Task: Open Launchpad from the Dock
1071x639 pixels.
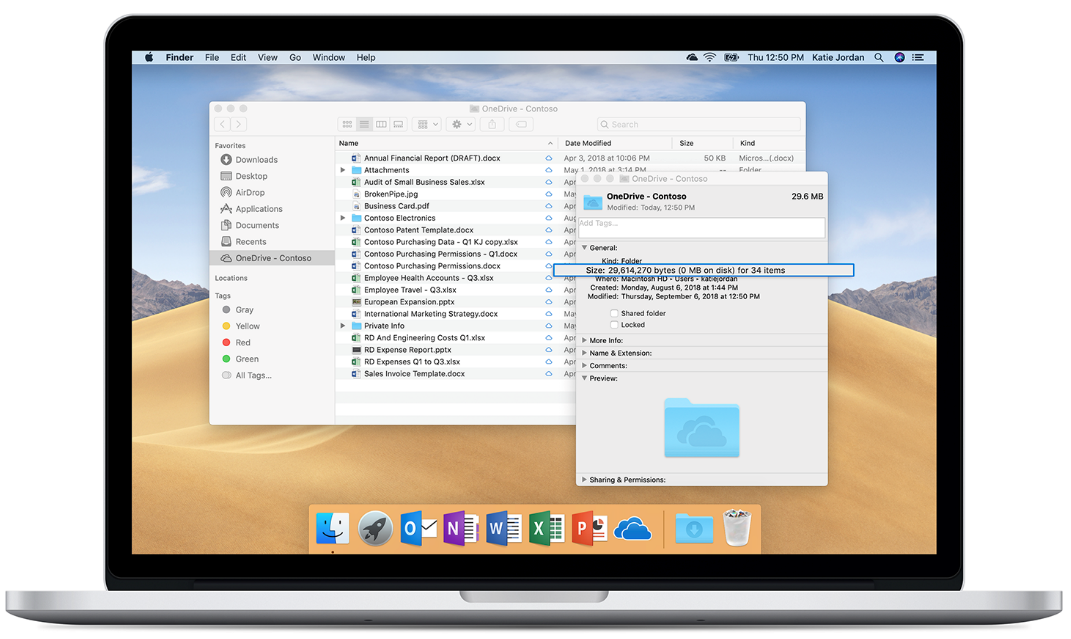Action: (x=375, y=528)
